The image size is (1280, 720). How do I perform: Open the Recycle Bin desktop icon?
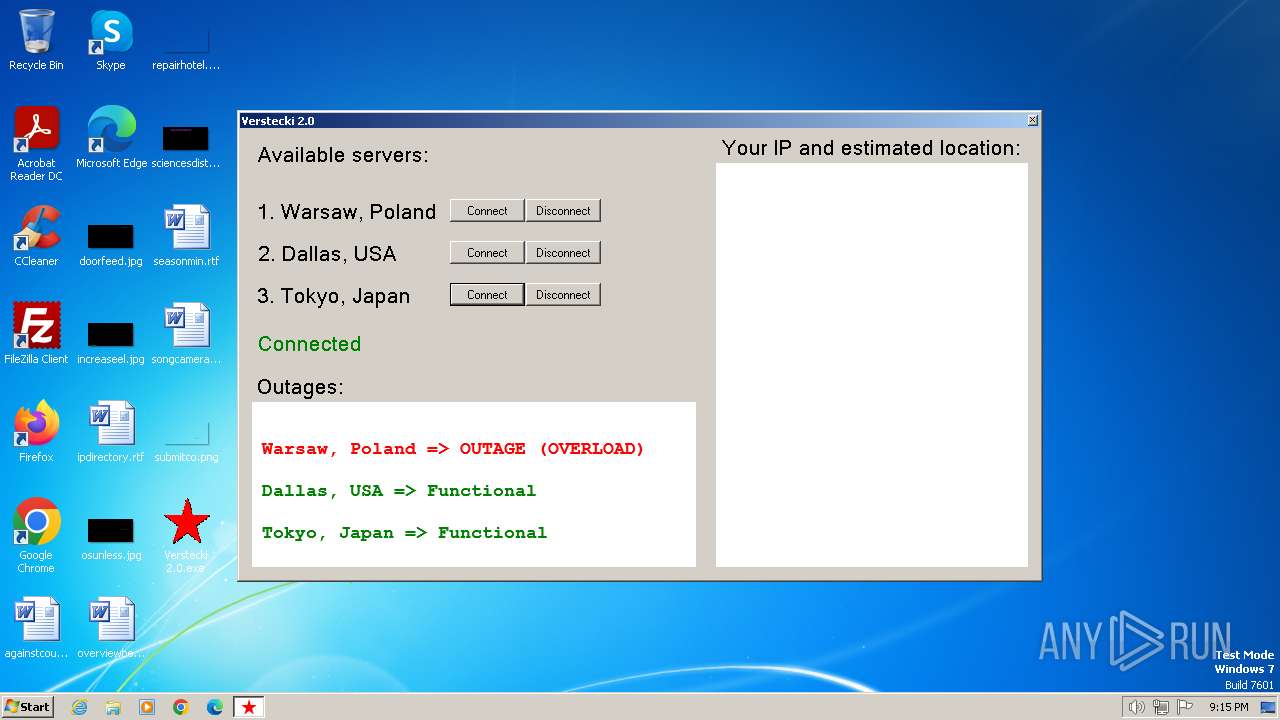[36, 40]
